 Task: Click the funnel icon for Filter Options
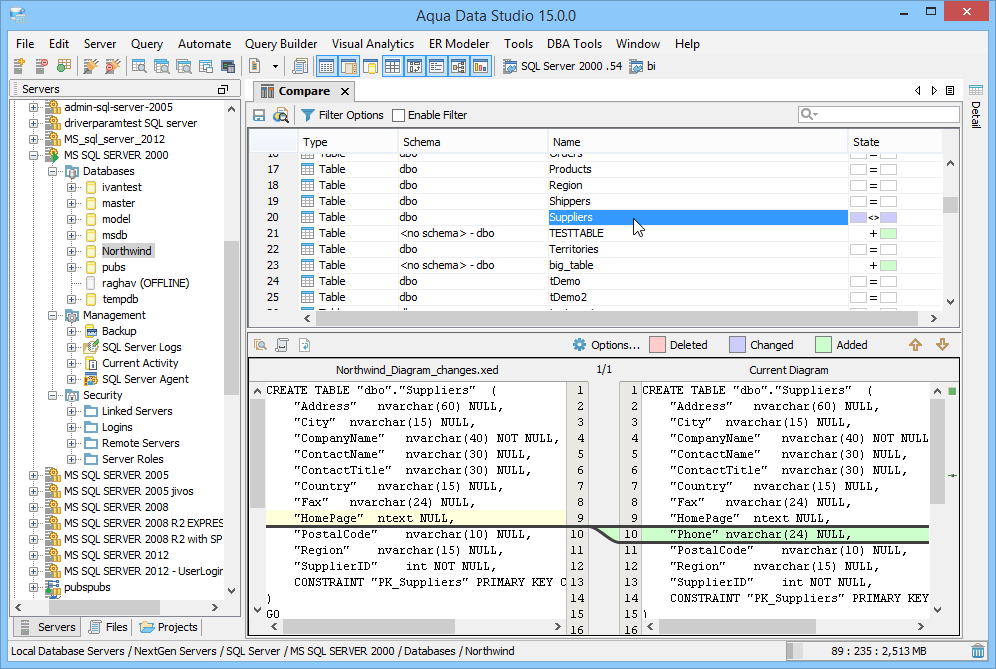tap(308, 115)
